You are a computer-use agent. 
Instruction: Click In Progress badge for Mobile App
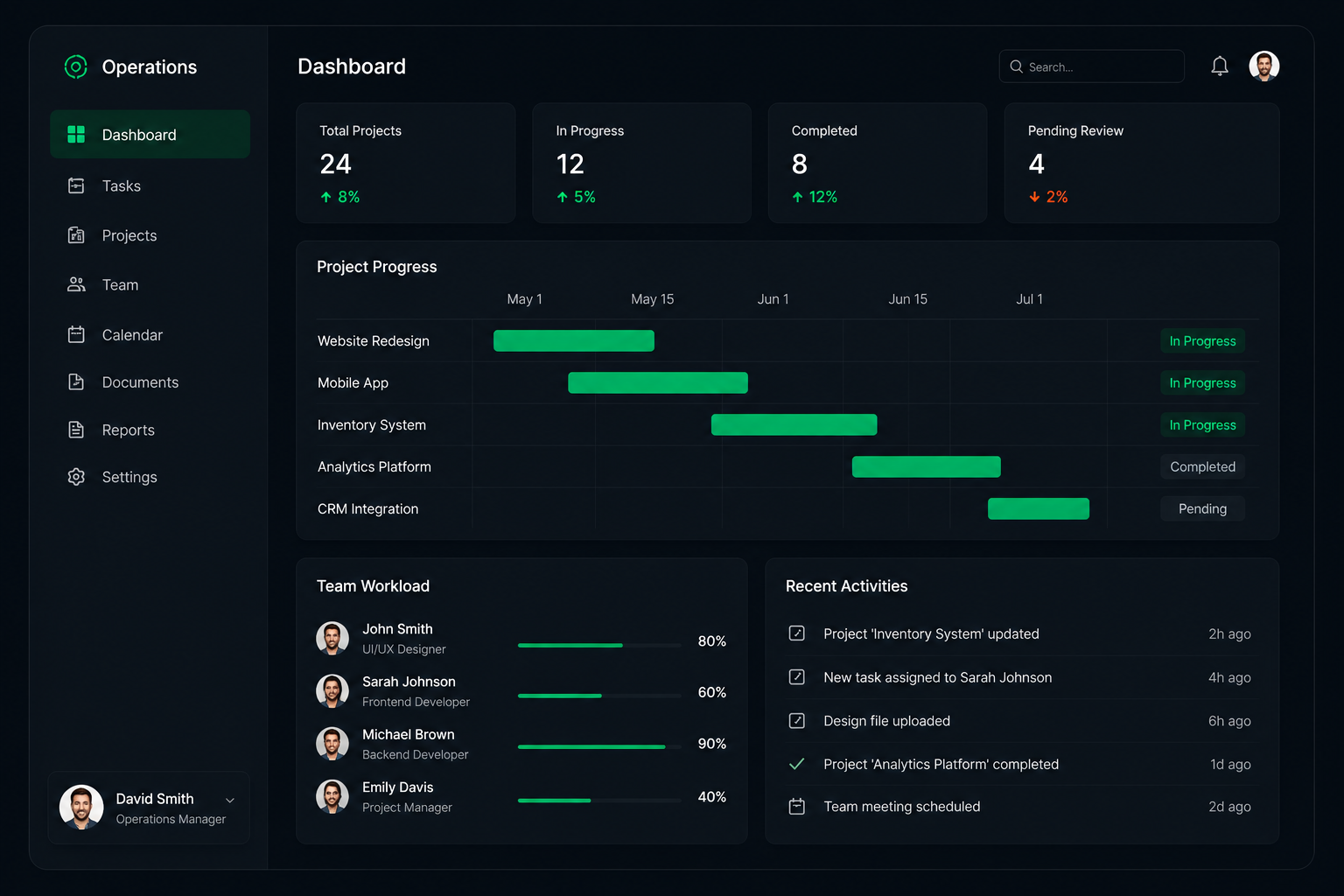1202,382
